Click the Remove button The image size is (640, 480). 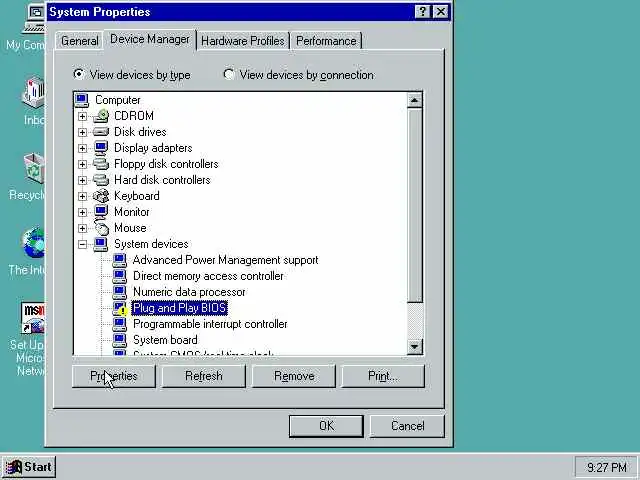[x=294, y=376]
